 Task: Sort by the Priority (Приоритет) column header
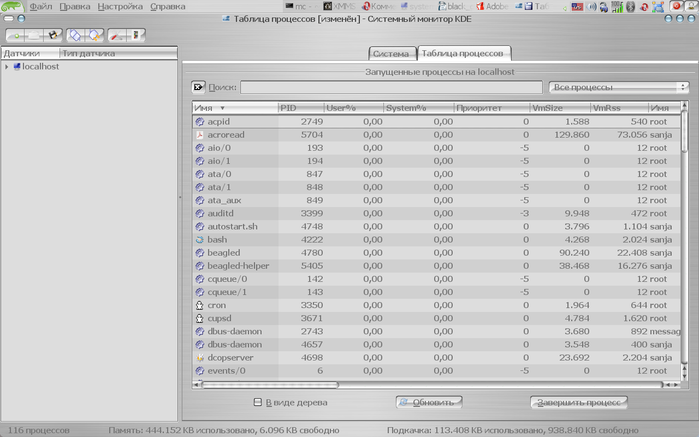click(x=492, y=108)
